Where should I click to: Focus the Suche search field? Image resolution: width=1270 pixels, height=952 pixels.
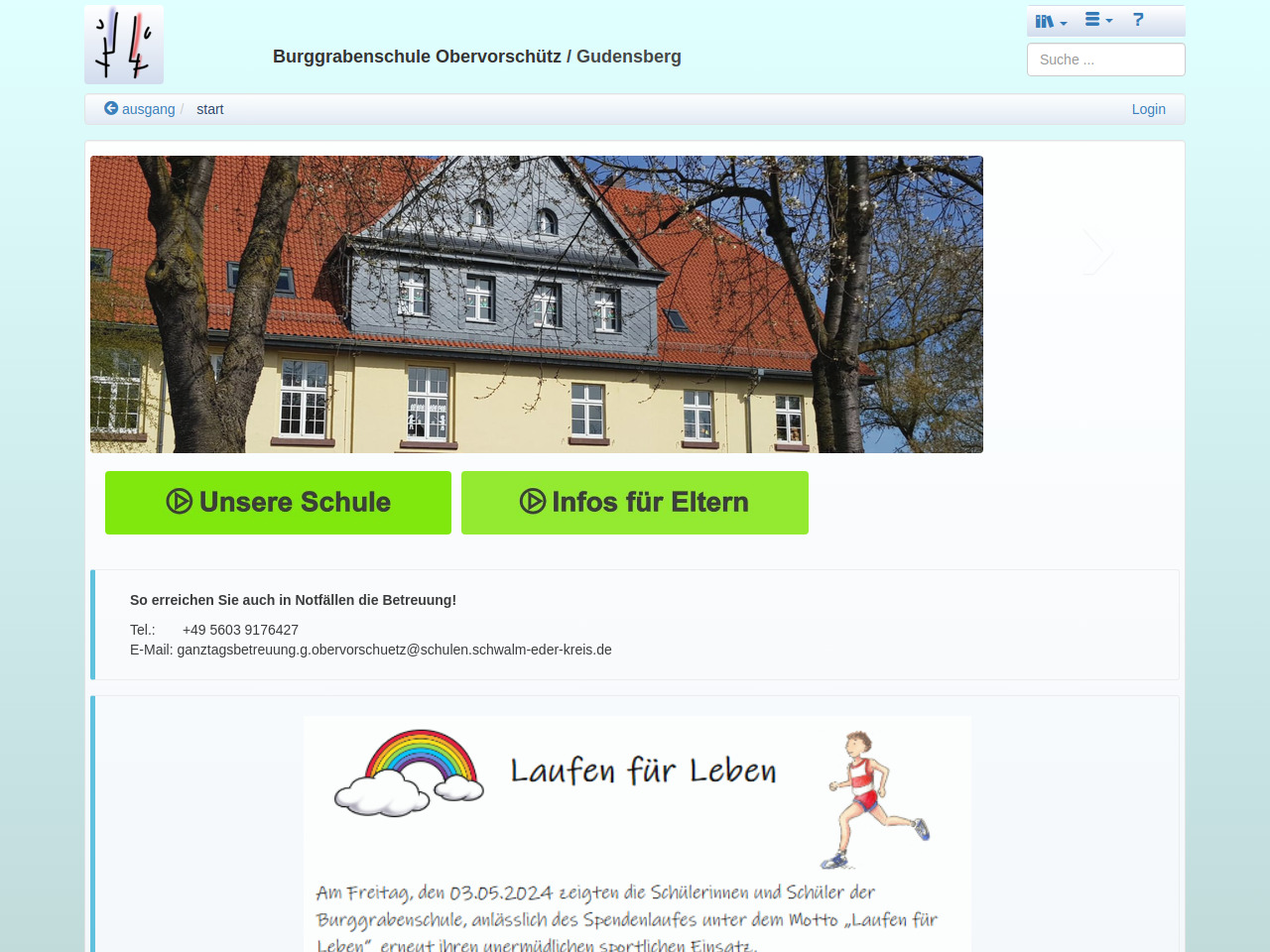tap(1105, 59)
